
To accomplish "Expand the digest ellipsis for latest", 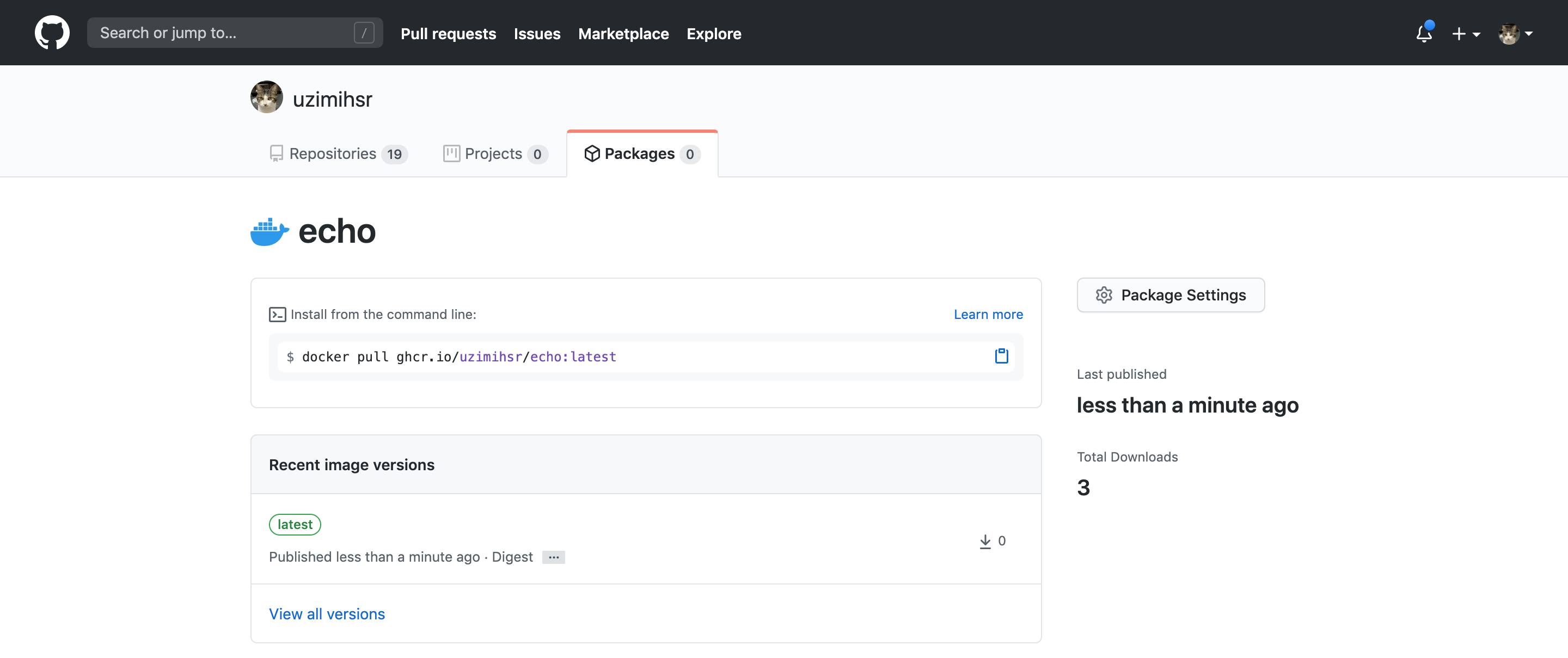I will (553, 557).
